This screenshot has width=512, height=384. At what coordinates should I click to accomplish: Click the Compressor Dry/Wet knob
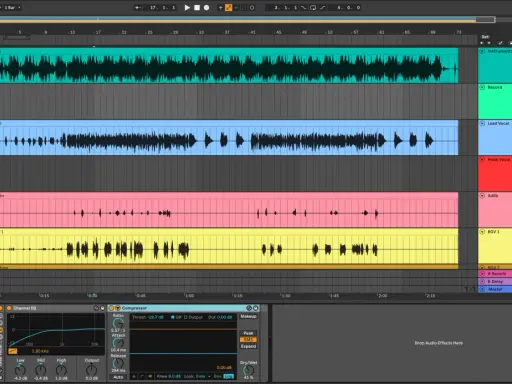pos(248,370)
